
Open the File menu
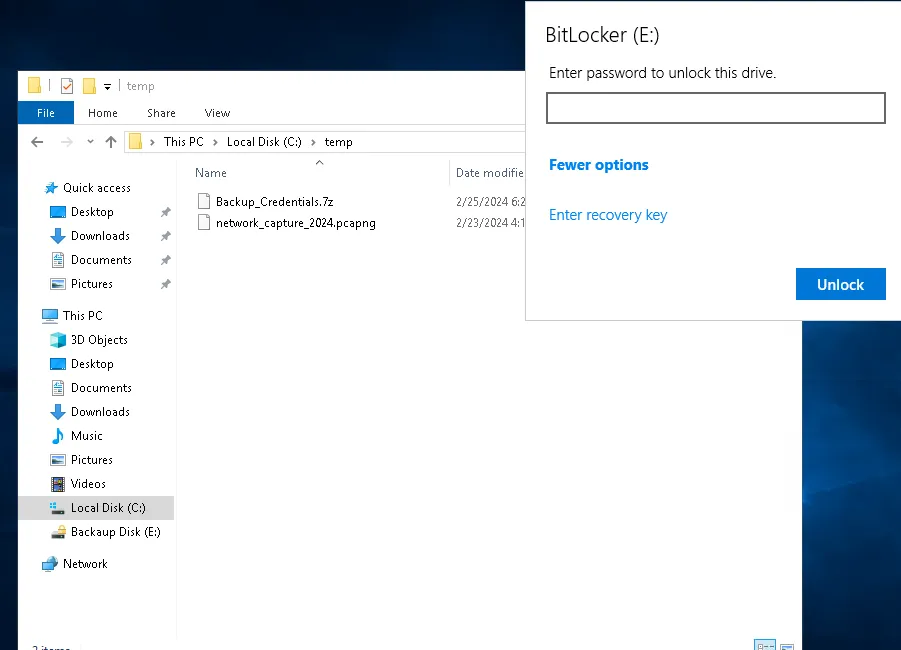pyautogui.click(x=46, y=113)
